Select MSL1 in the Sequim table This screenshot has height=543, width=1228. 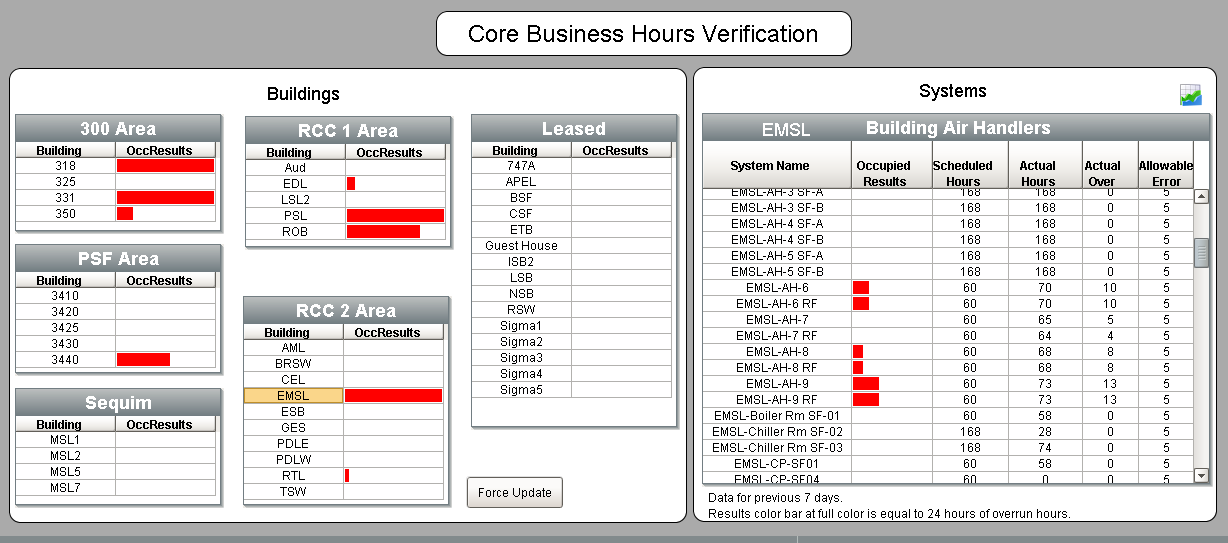(x=66, y=440)
